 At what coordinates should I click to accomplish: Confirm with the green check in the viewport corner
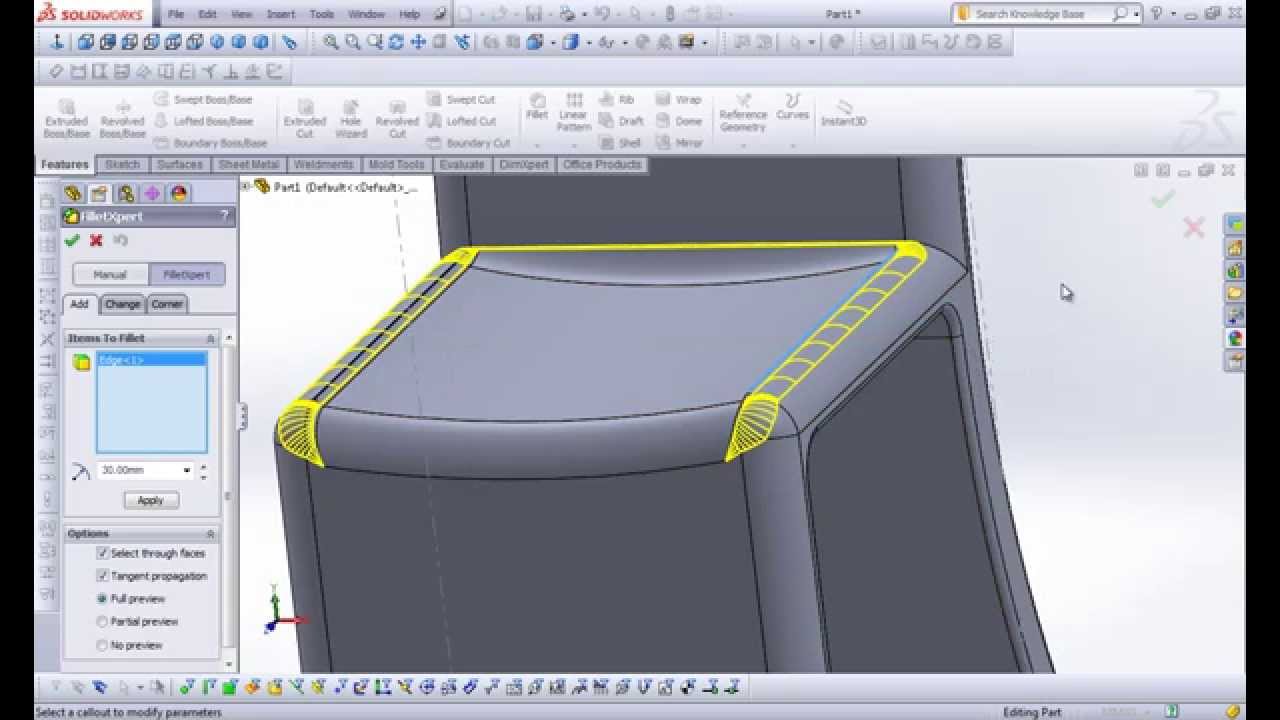(x=1161, y=200)
